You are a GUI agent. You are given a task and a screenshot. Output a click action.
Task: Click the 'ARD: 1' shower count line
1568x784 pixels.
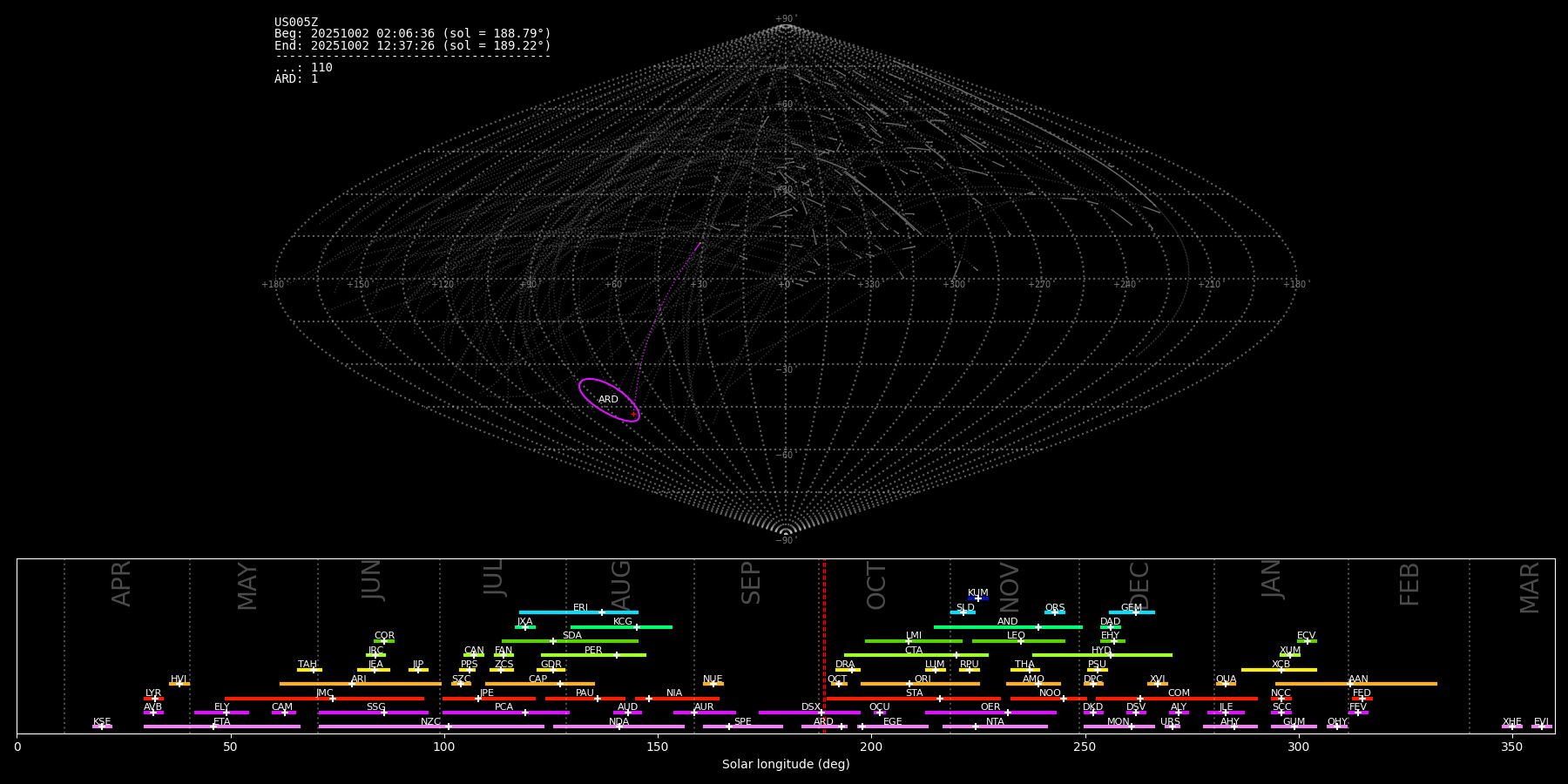point(296,79)
